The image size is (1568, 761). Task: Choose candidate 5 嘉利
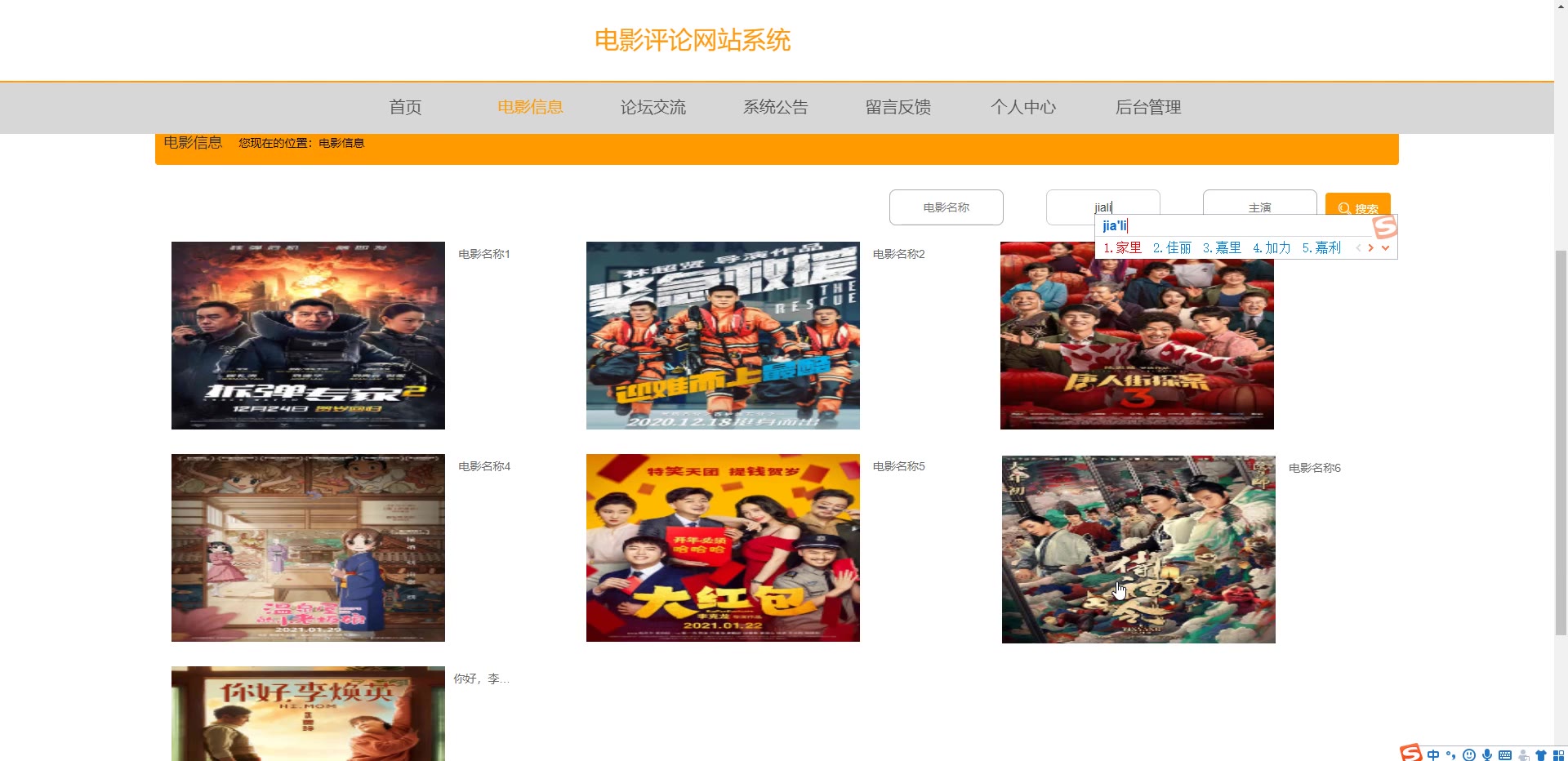(1321, 247)
